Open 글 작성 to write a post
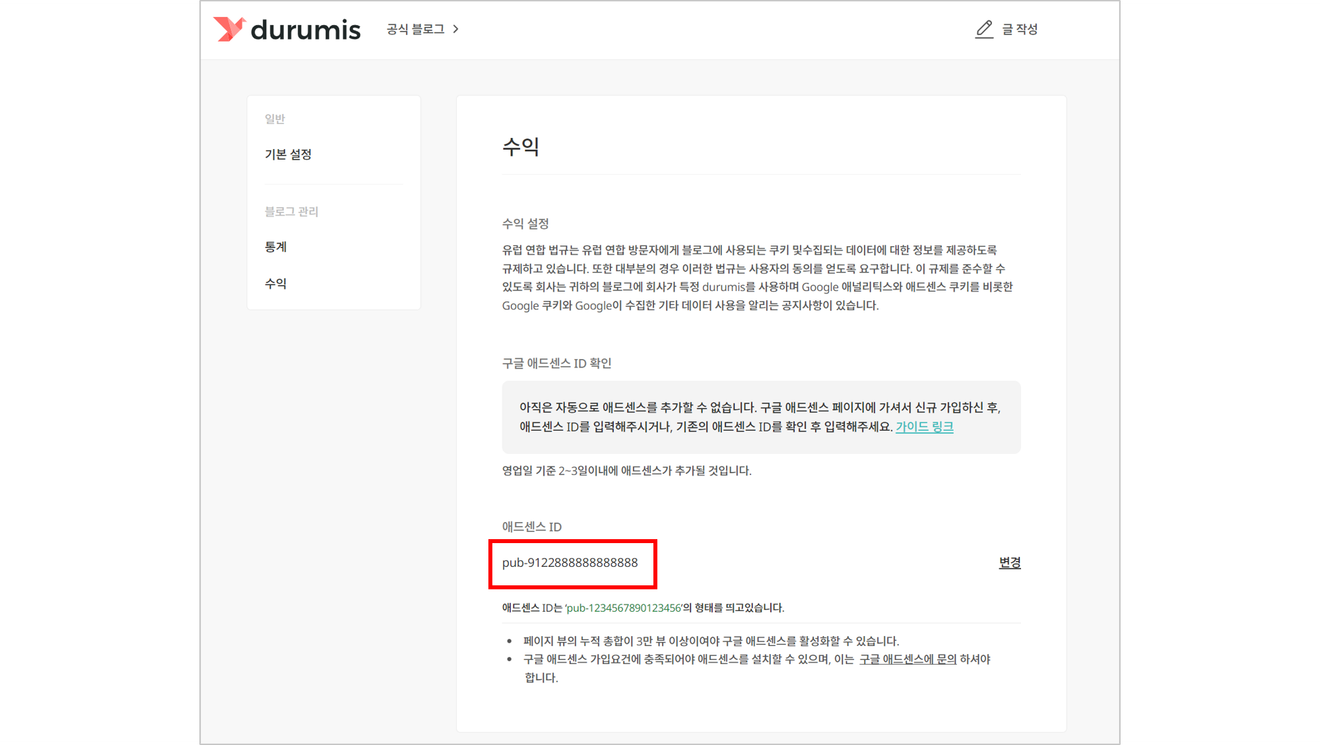 tap(1020, 30)
